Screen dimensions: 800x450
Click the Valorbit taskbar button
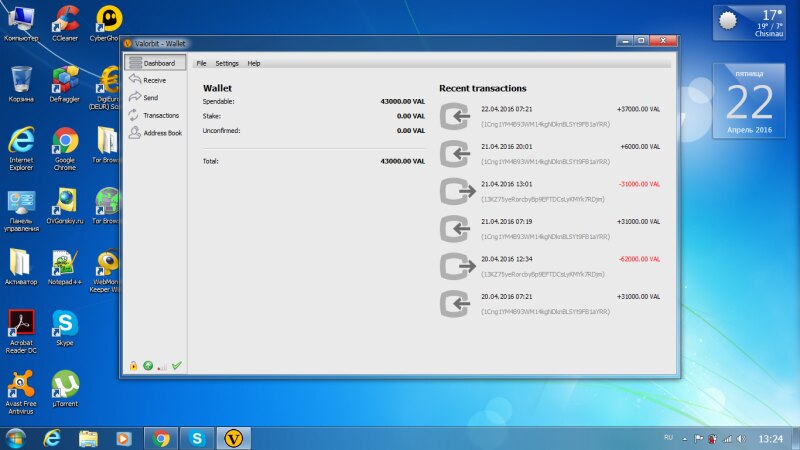pos(236,438)
